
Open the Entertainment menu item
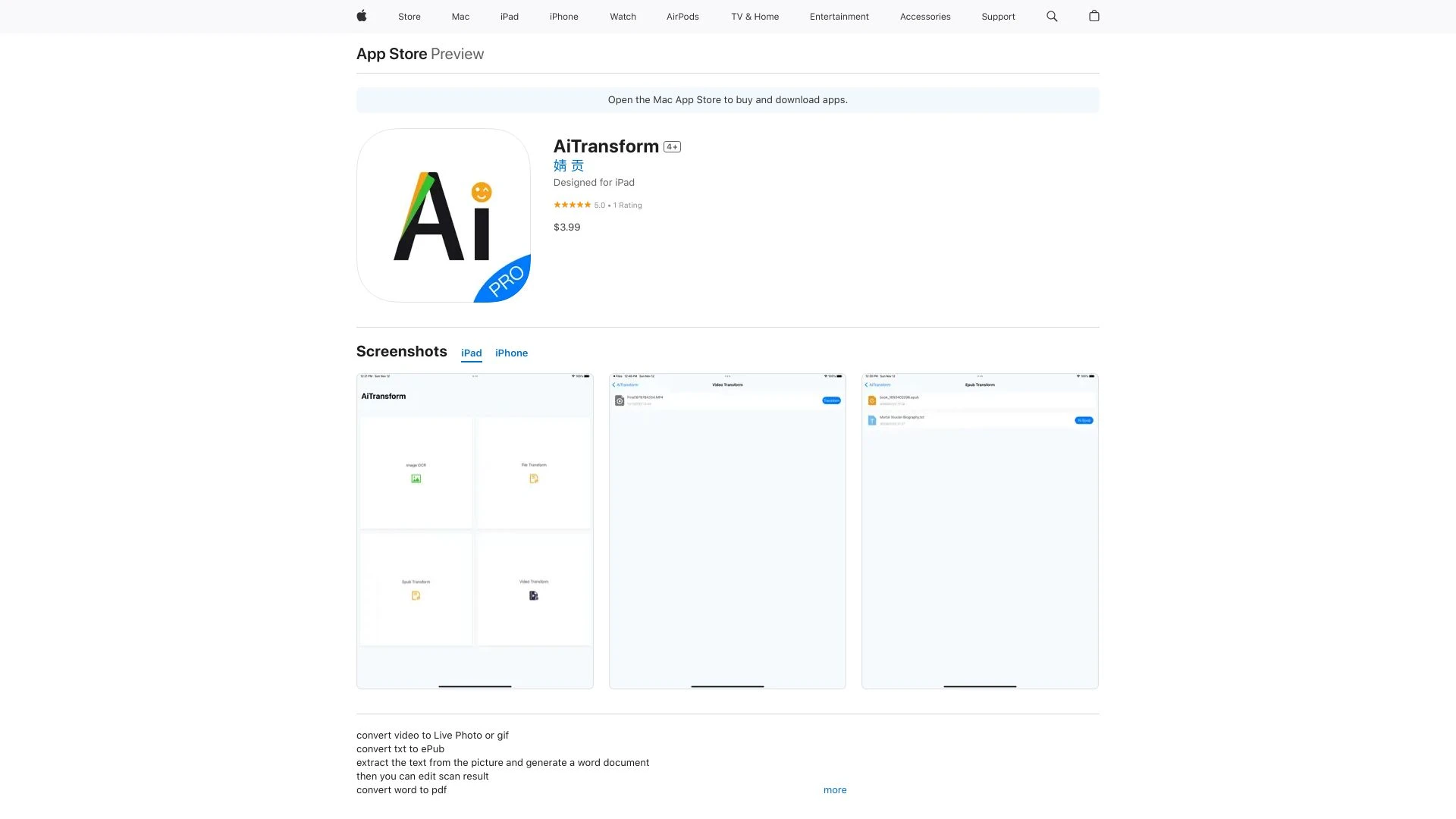839,16
